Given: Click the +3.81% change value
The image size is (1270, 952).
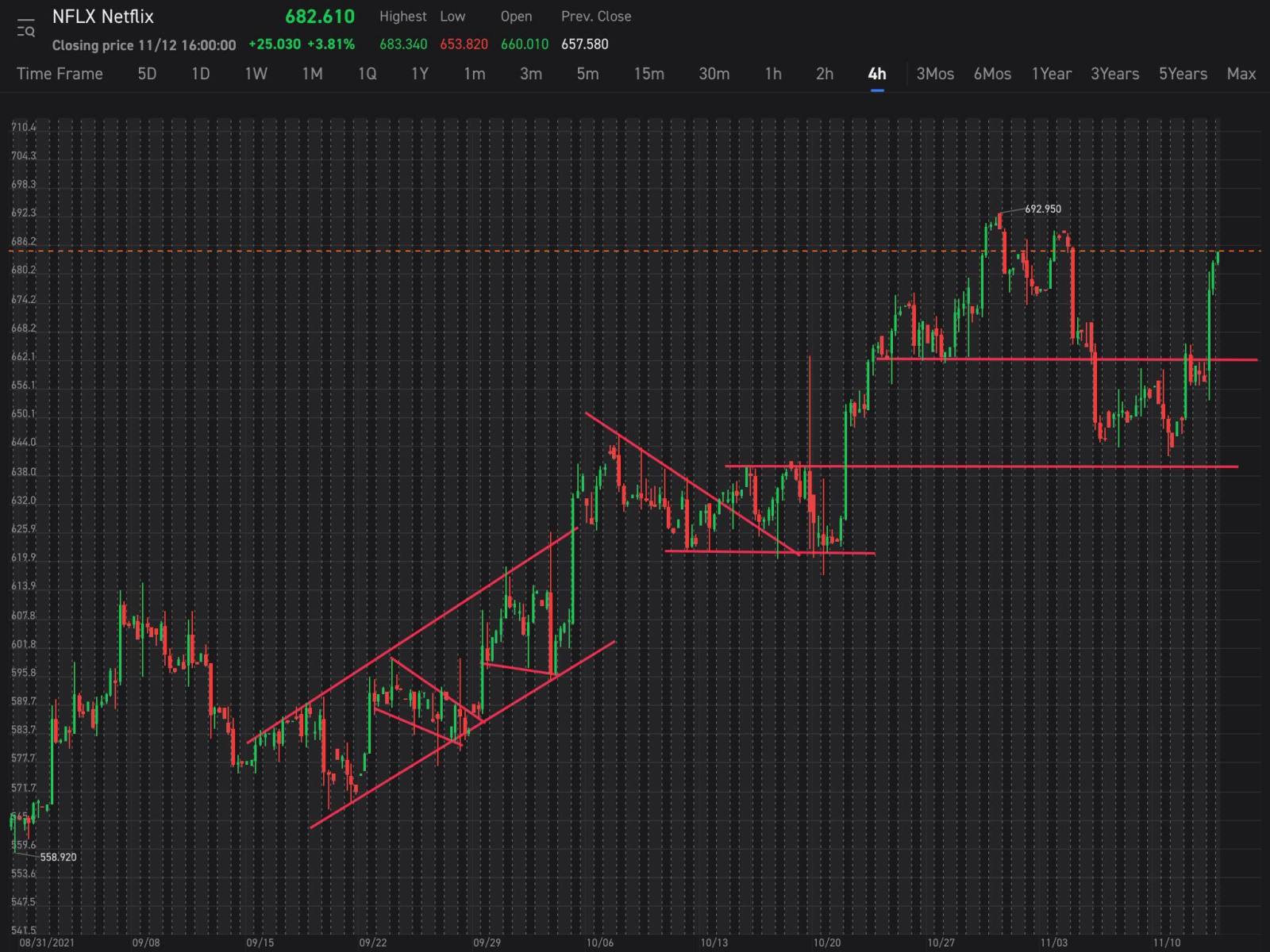Looking at the screenshot, I should click(x=331, y=44).
